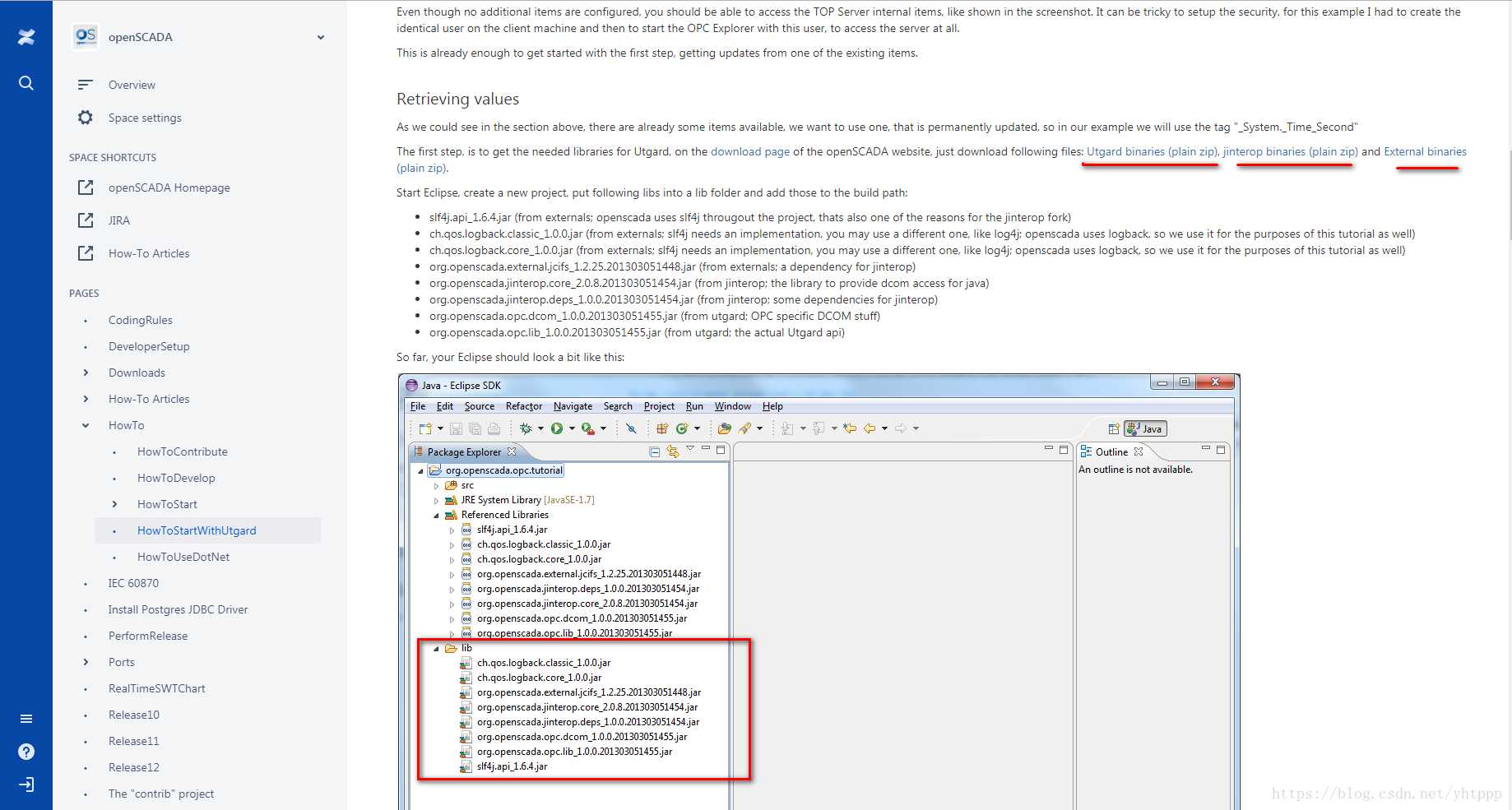Image resolution: width=1512 pixels, height=810 pixels.
Task: Open Eclipse File menu
Action: [418, 406]
